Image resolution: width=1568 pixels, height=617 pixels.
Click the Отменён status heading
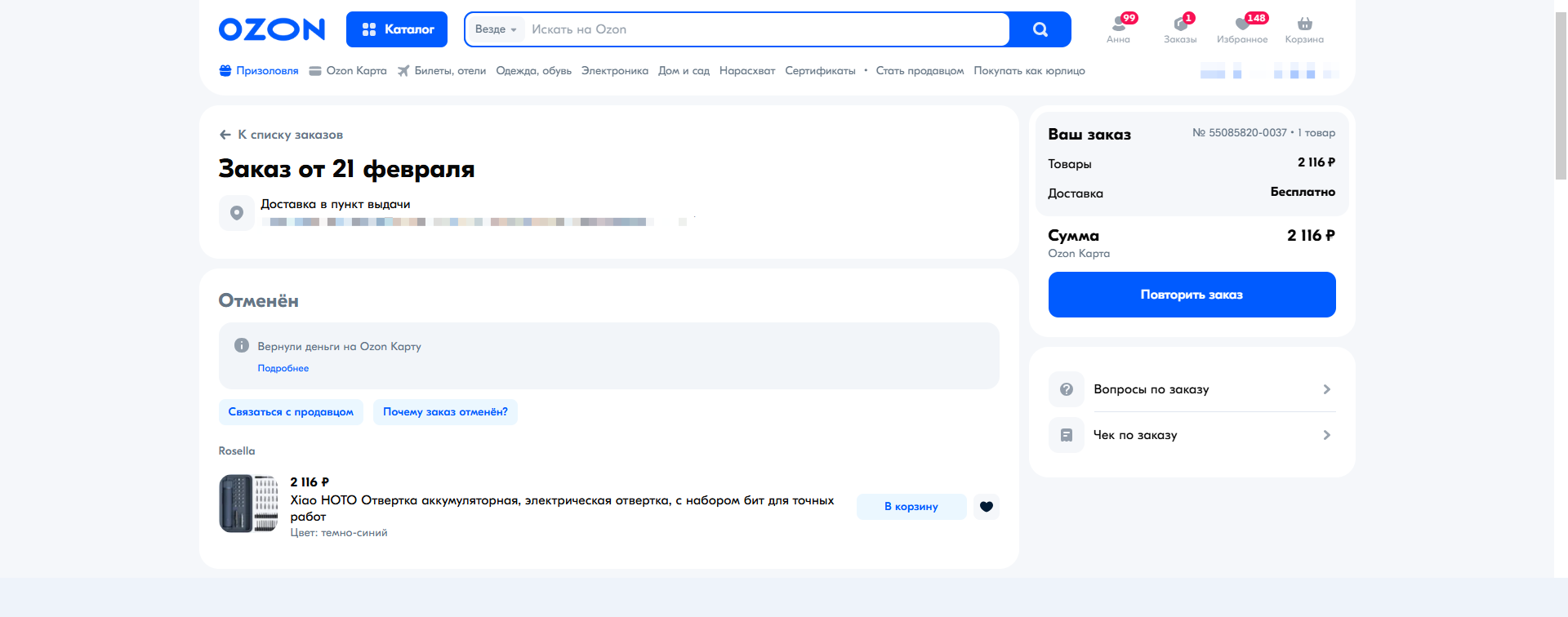259,301
